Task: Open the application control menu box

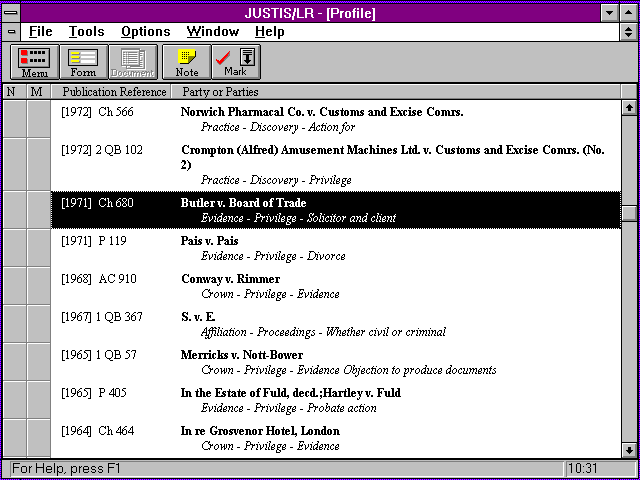Action: click(11, 13)
